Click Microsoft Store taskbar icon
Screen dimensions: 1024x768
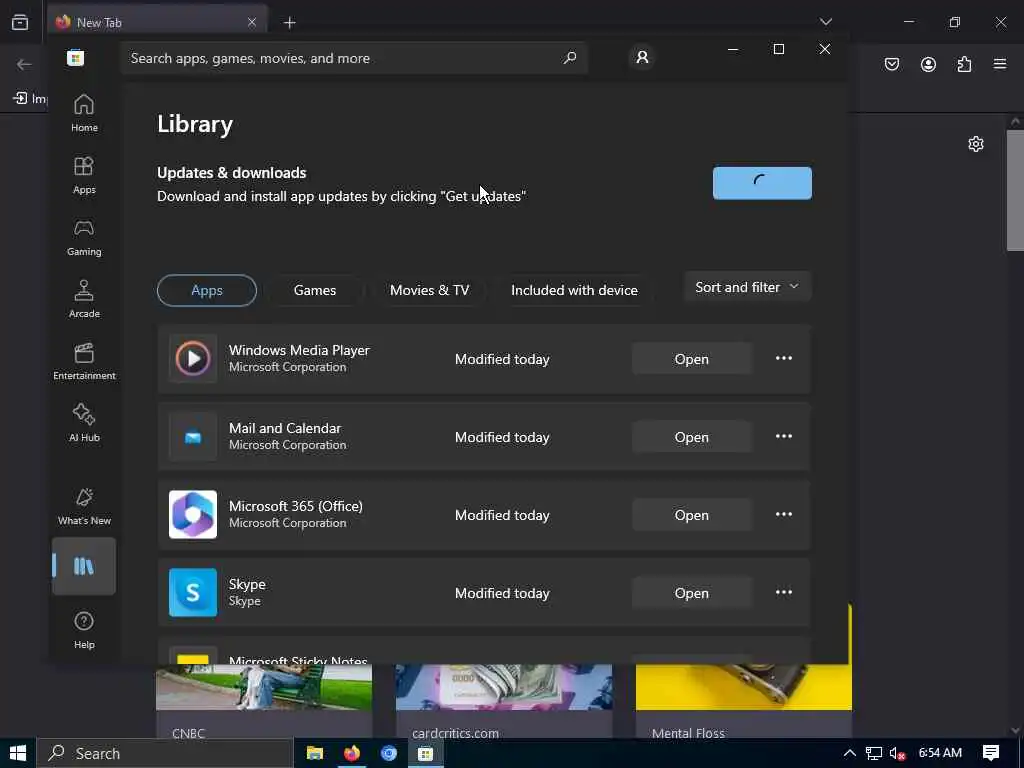pos(426,753)
